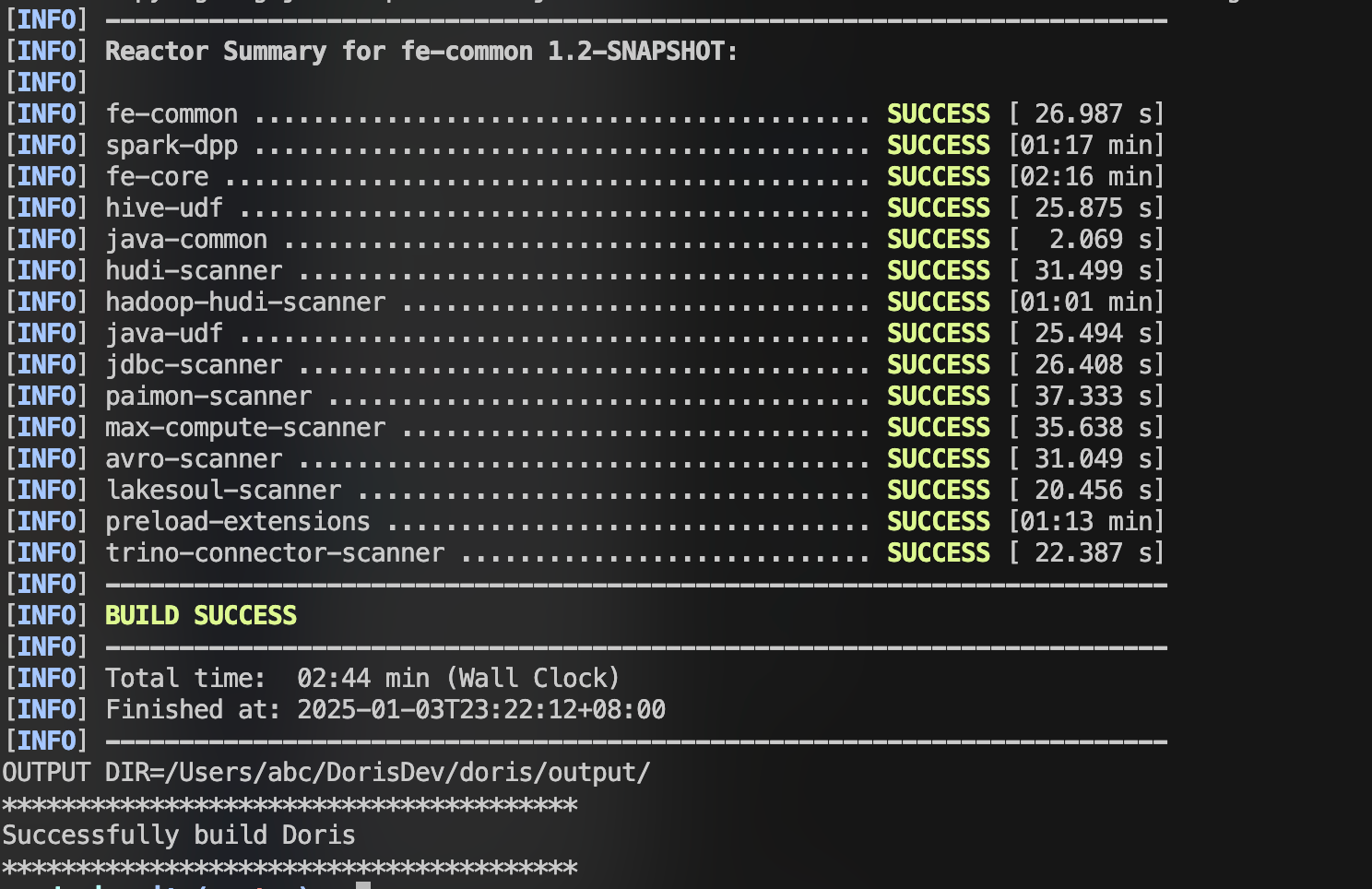
Task: Click the 'java-udf' module name
Action: tap(164, 334)
